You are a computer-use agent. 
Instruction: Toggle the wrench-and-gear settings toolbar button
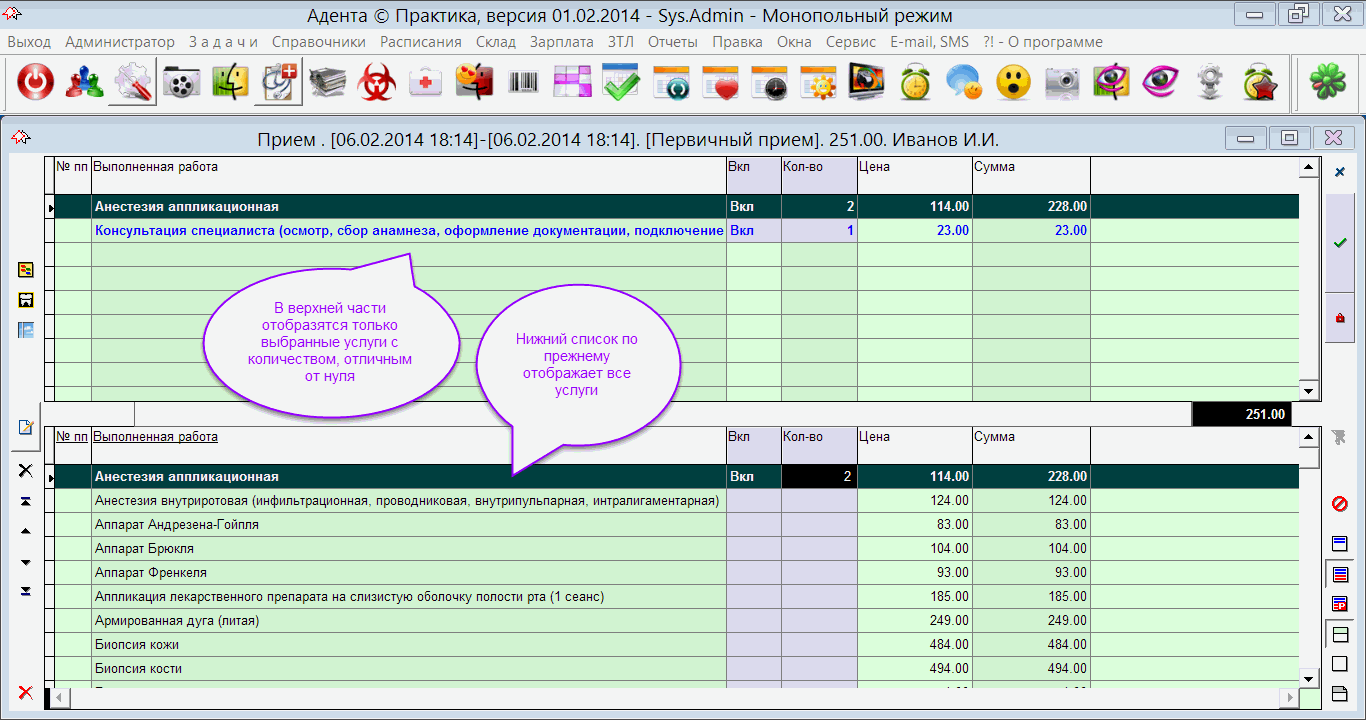133,83
